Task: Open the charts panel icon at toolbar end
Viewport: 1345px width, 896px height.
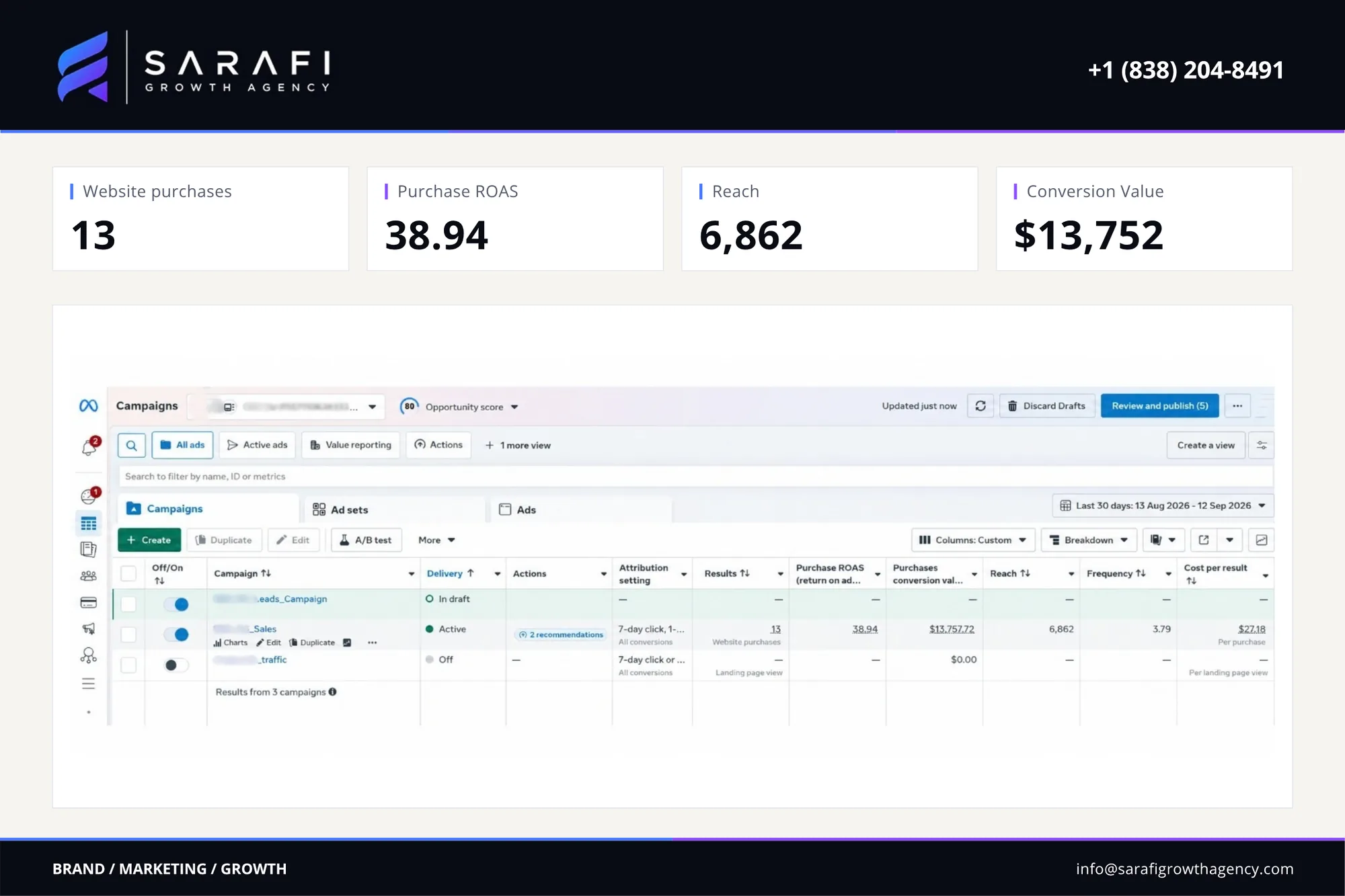Action: (1262, 540)
